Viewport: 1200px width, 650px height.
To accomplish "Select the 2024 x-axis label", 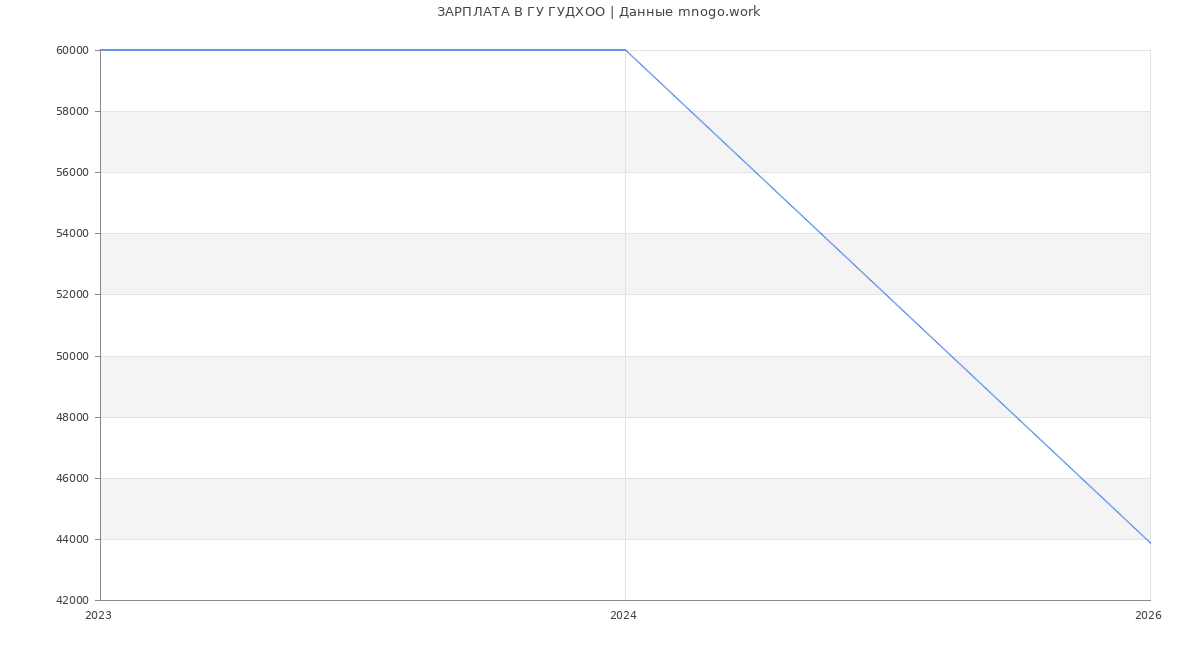I will pos(623,615).
